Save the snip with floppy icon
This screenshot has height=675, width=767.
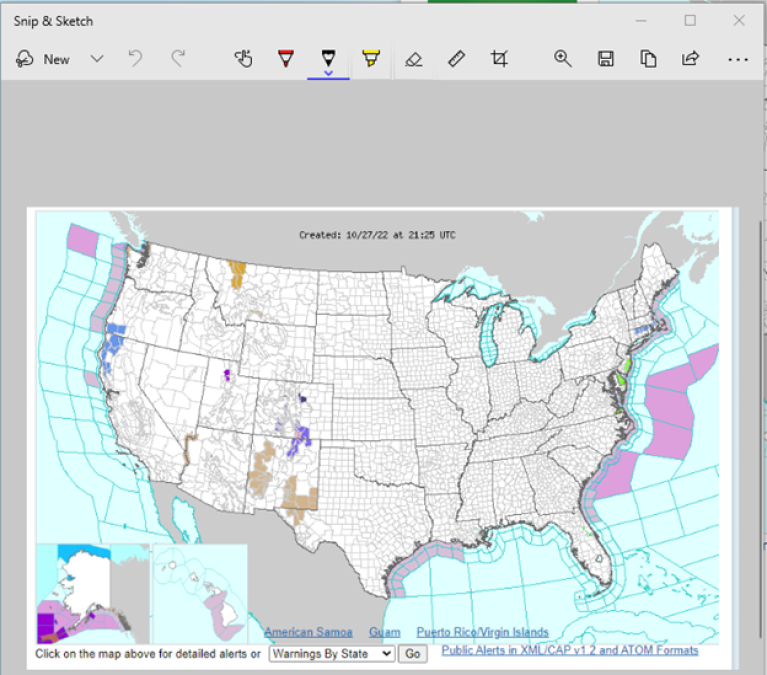click(606, 59)
